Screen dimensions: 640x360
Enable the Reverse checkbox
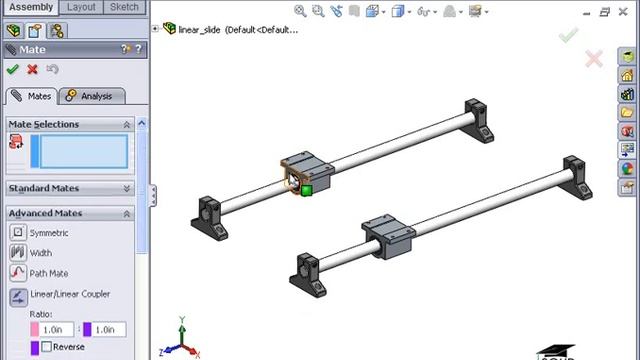[x=47, y=347]
